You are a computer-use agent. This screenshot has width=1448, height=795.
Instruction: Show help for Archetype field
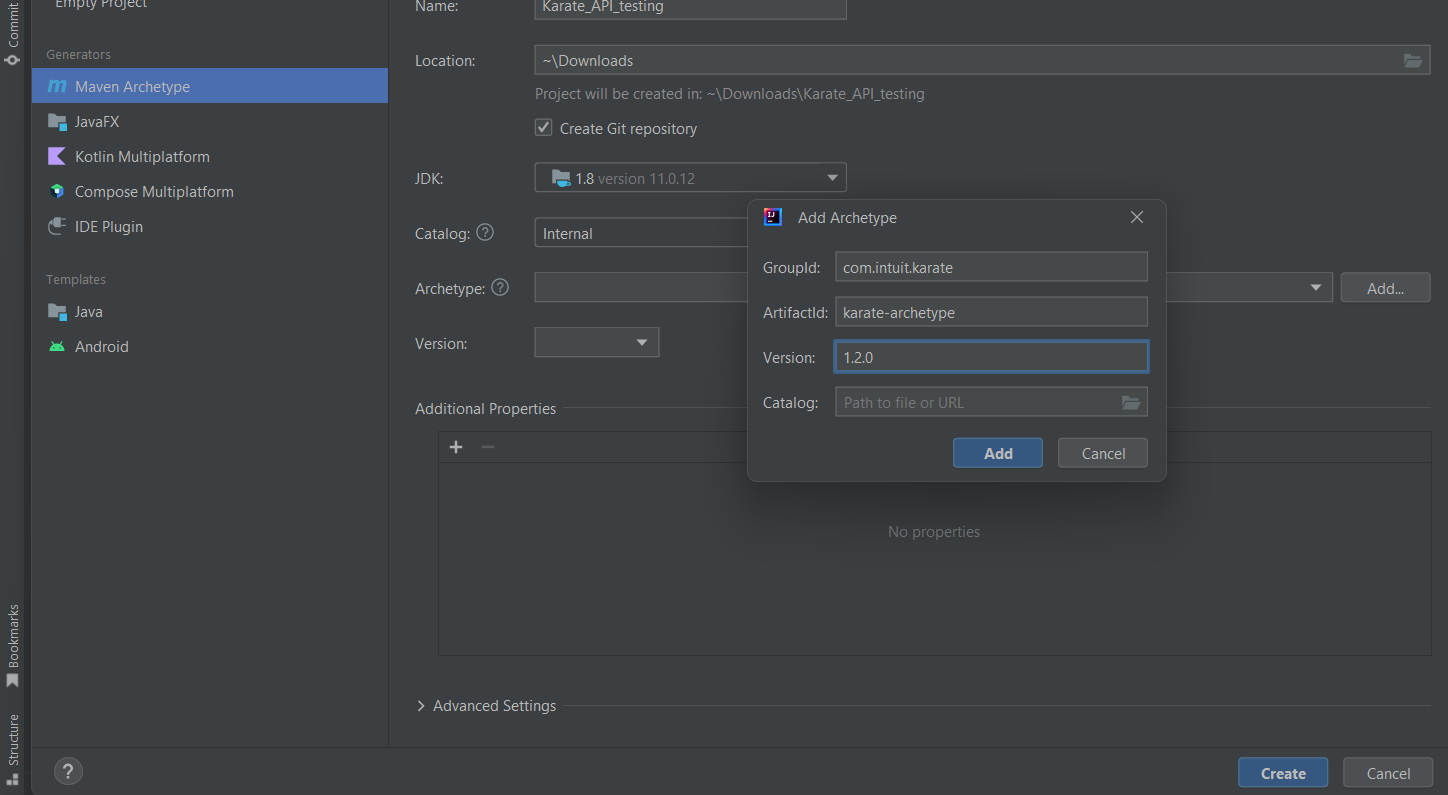(501, 287)
